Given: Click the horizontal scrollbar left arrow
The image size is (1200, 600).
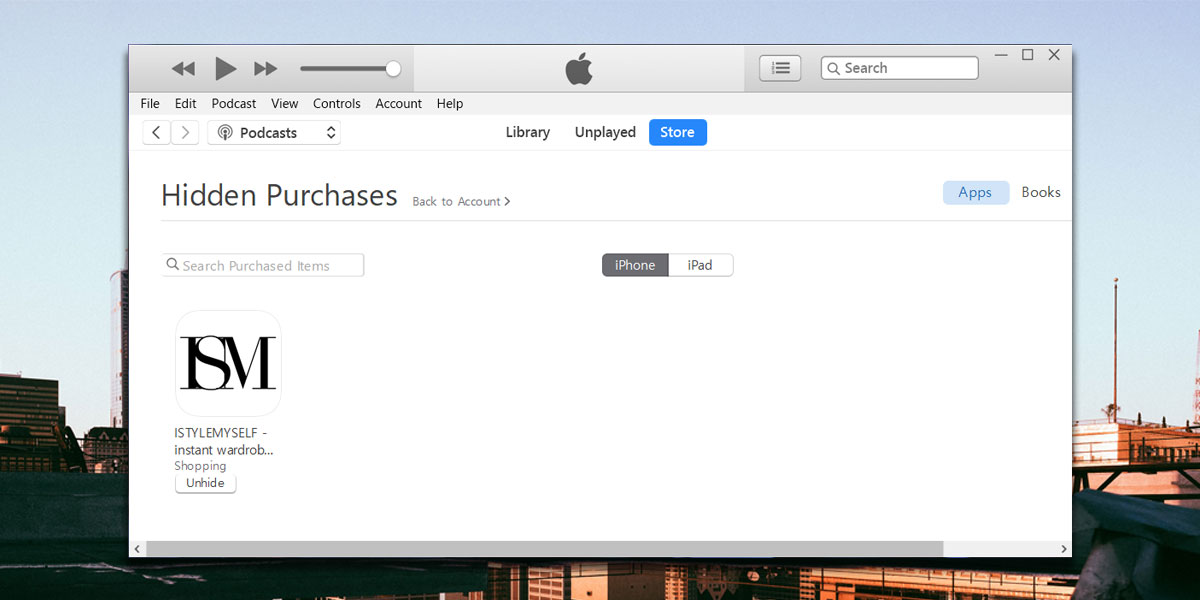Looking at the screenshot, I should (x=138, y=549).
